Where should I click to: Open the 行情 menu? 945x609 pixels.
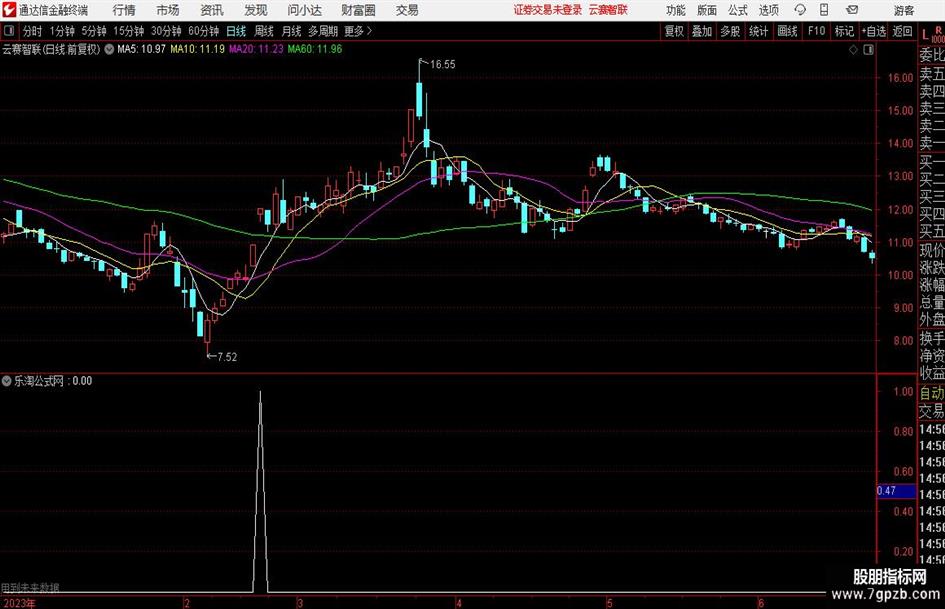[124, 10]
